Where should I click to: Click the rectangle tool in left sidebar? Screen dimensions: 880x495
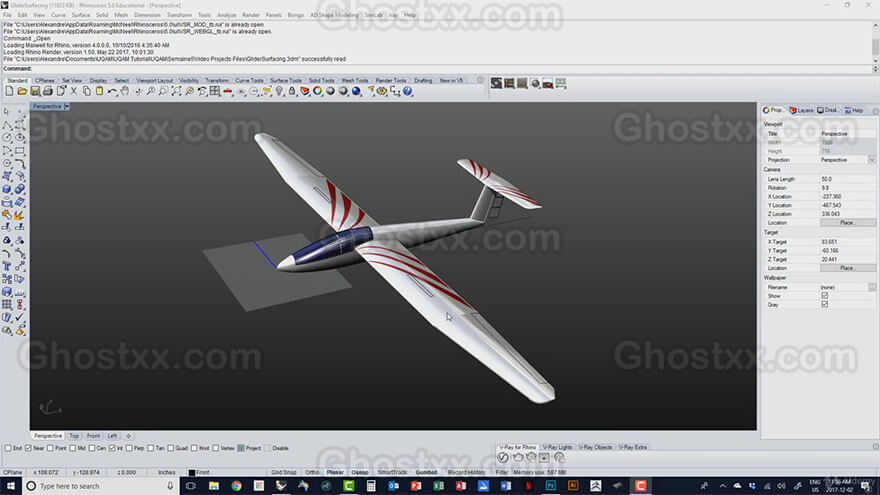20,150
